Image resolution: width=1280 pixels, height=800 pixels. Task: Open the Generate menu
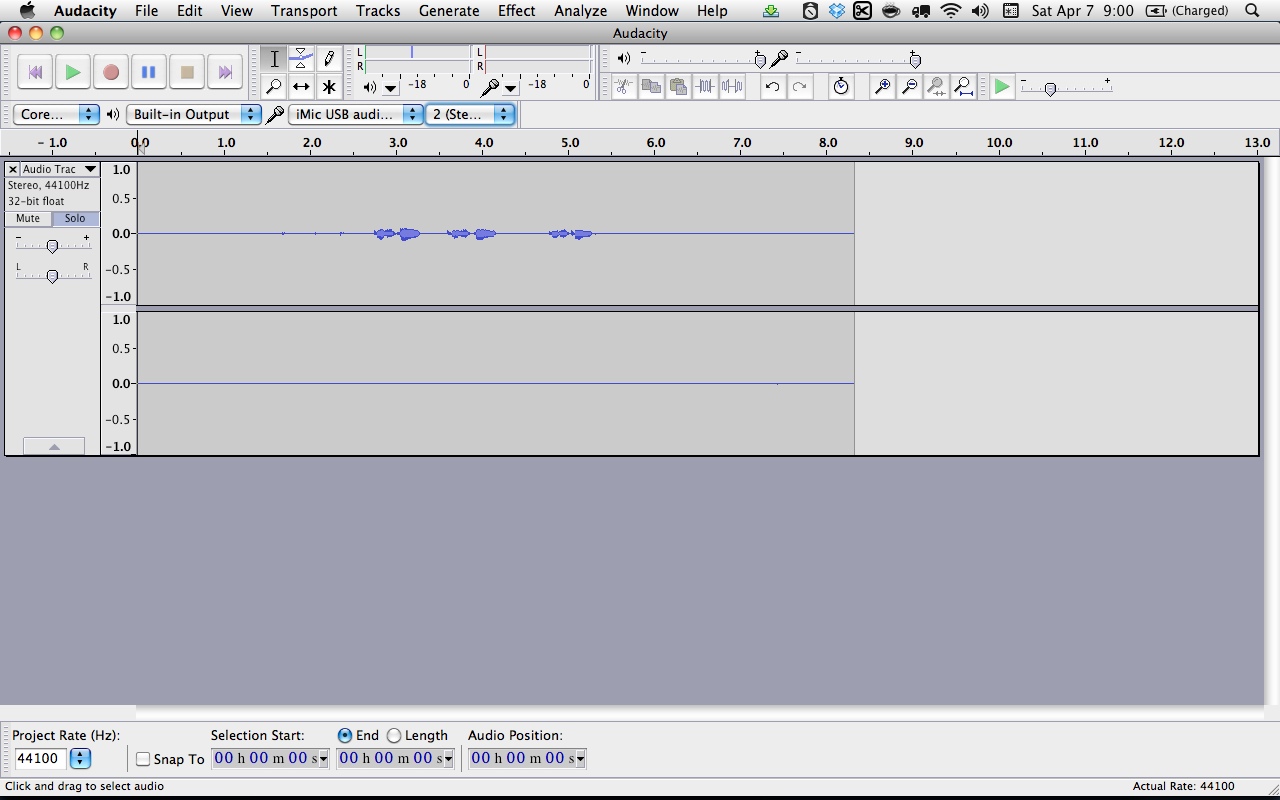point(449,11)
